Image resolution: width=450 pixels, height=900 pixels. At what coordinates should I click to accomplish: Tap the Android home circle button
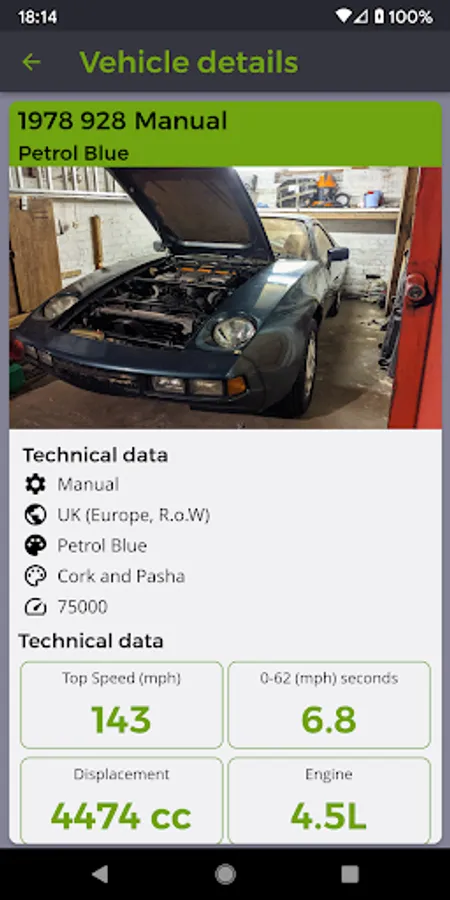(x=225, y=874)
